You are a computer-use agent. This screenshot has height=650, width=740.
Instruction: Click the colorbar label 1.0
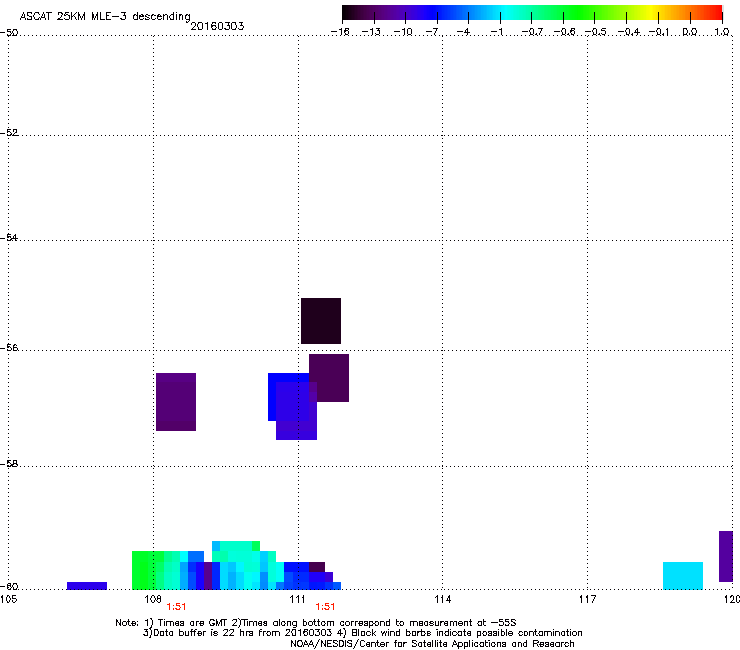coord(722,32)
